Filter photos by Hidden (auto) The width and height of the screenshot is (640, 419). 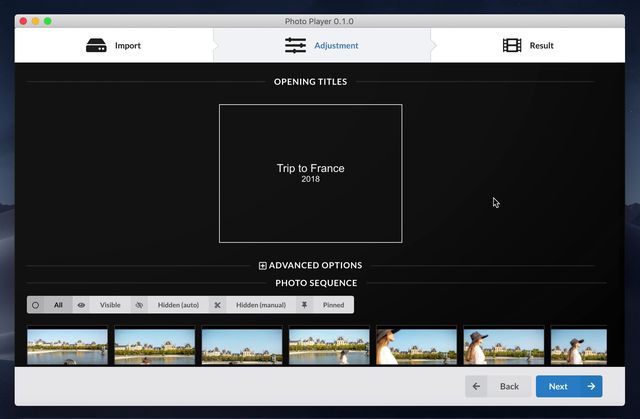(178, 305)
